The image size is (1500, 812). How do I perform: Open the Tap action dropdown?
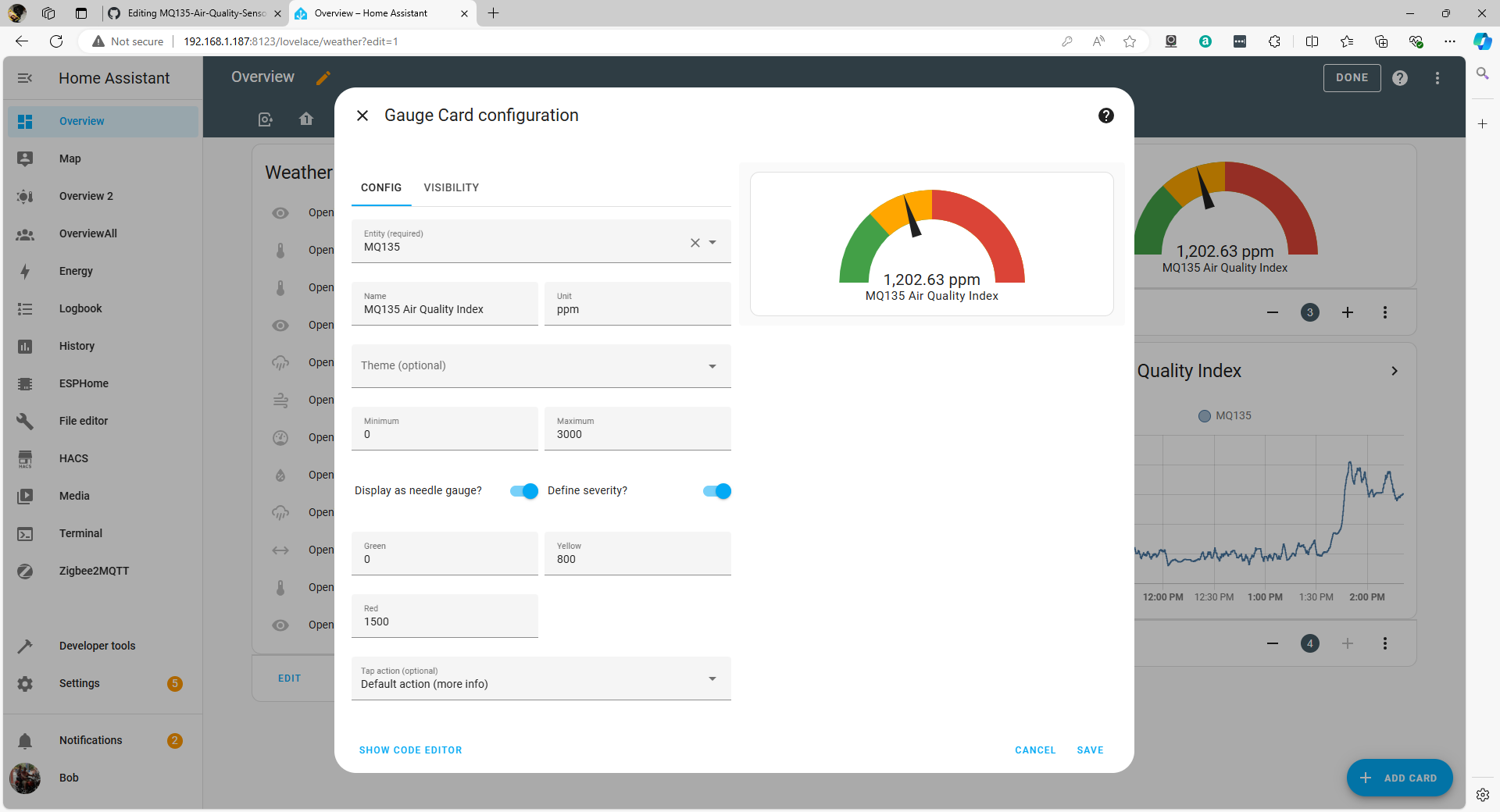(541, 678)
